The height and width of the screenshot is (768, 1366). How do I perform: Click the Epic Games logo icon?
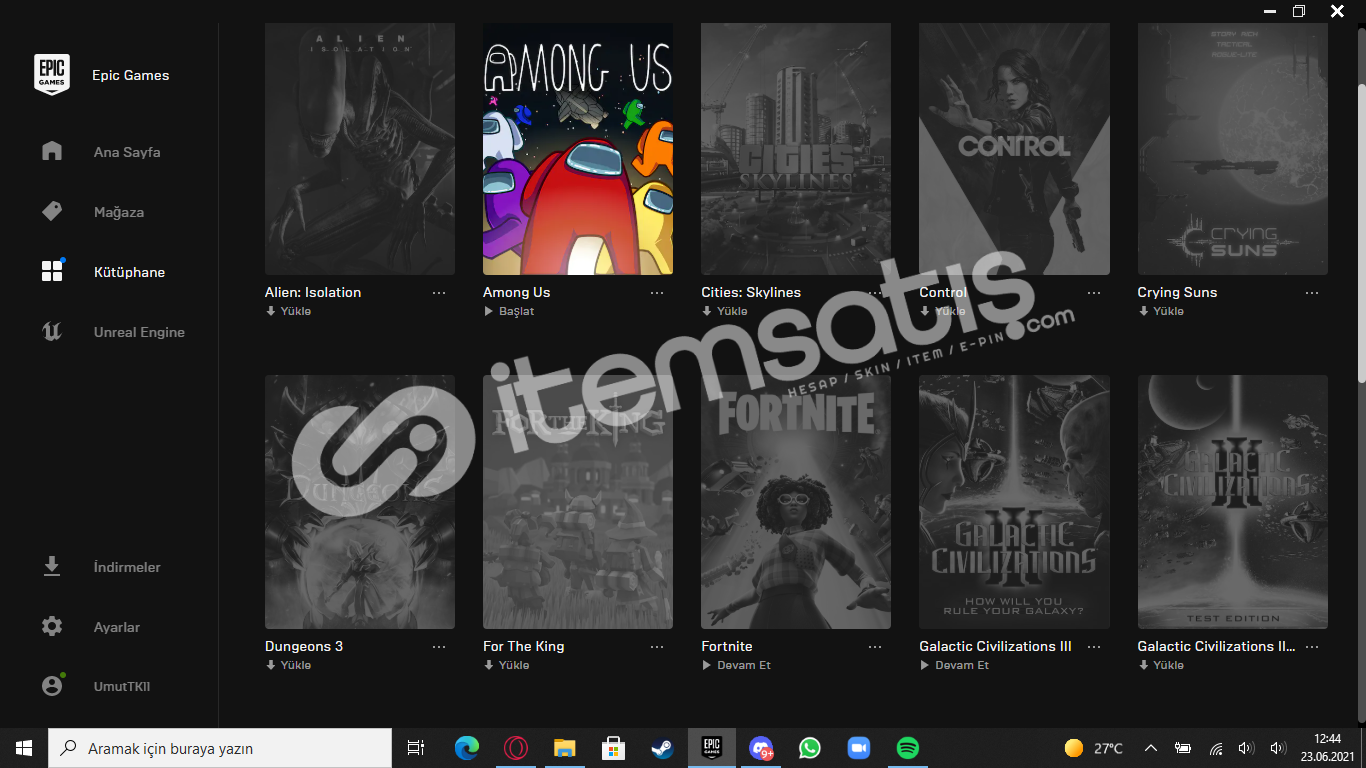[52, 74]
